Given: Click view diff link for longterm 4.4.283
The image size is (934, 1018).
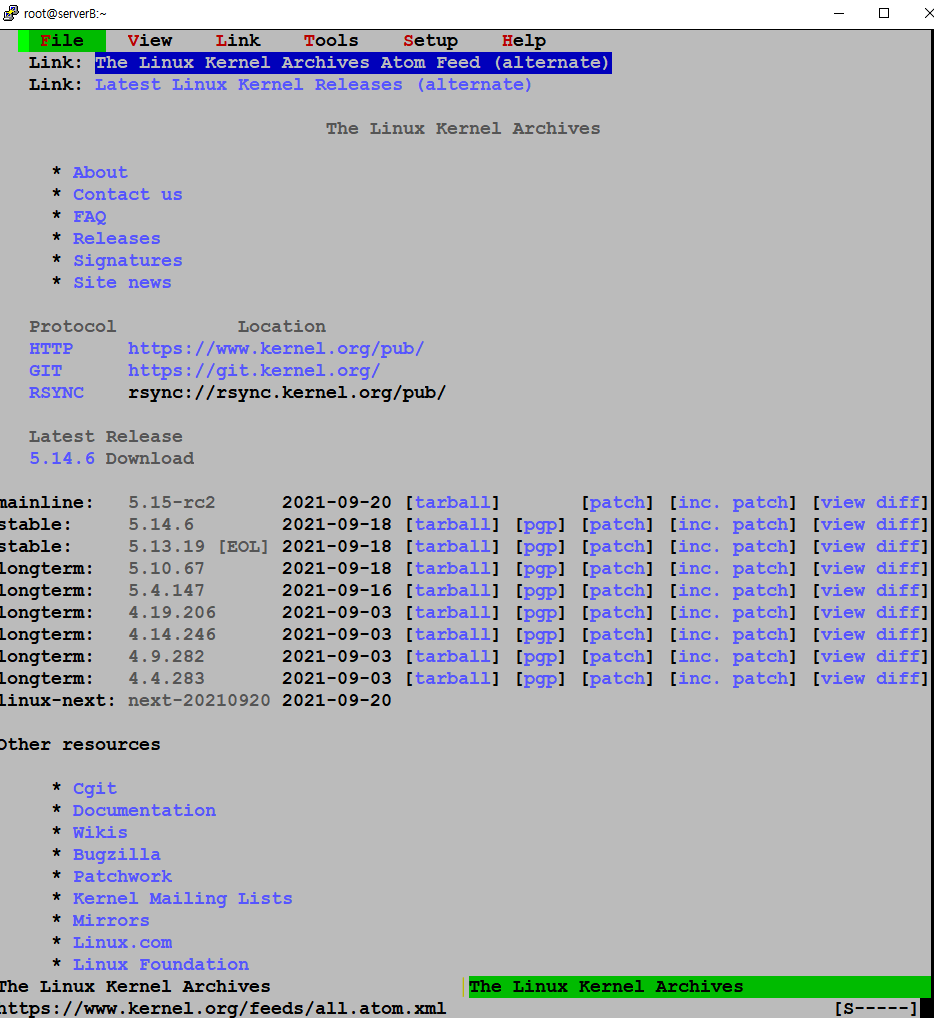Looking at the screenshot, I should pos(870,679).
